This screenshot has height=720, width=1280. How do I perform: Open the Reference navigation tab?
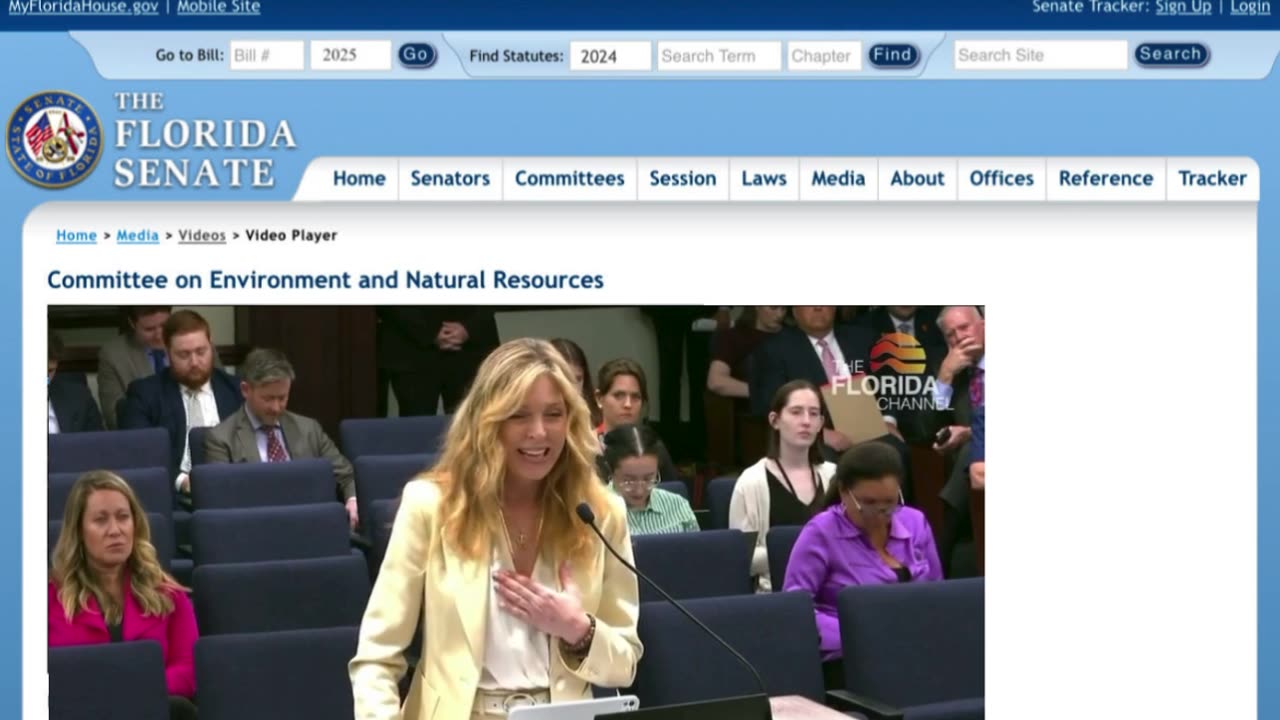1106,178
